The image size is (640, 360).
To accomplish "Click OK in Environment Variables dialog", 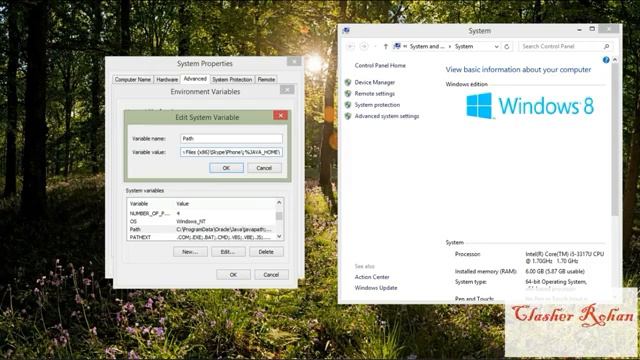I will tap(233, 275).
